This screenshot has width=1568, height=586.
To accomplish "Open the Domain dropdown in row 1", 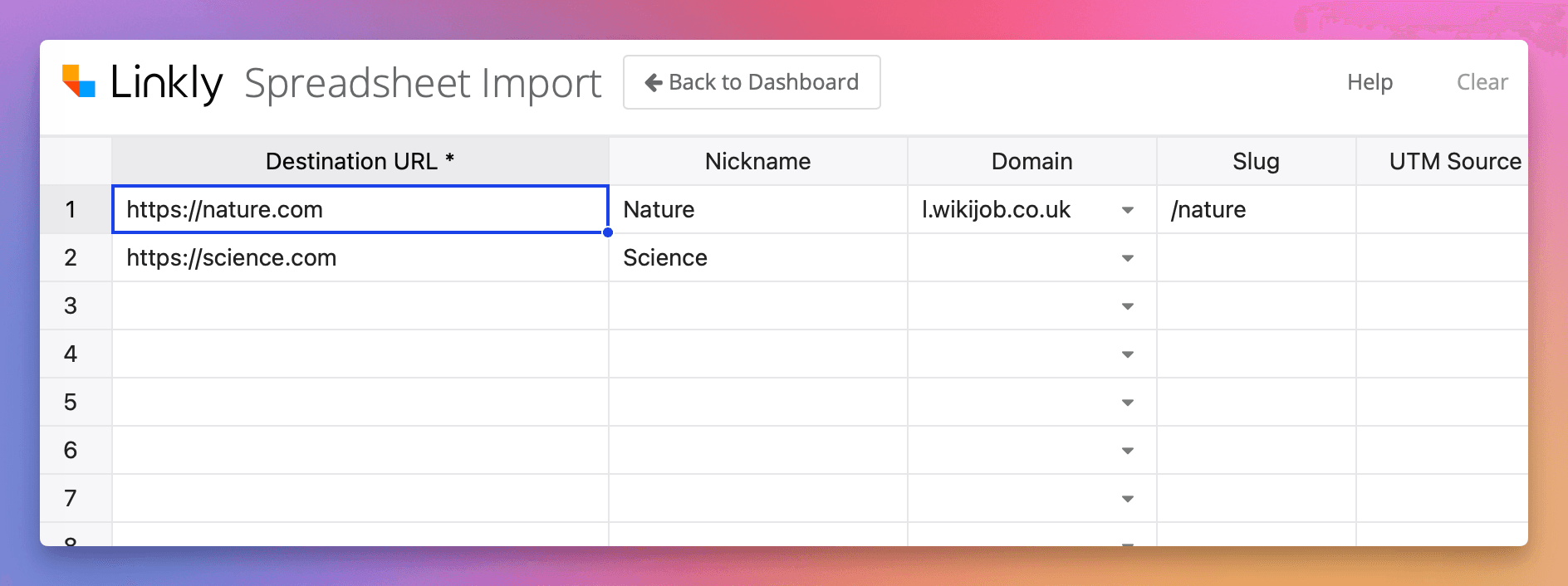I will pos(1128,210).
